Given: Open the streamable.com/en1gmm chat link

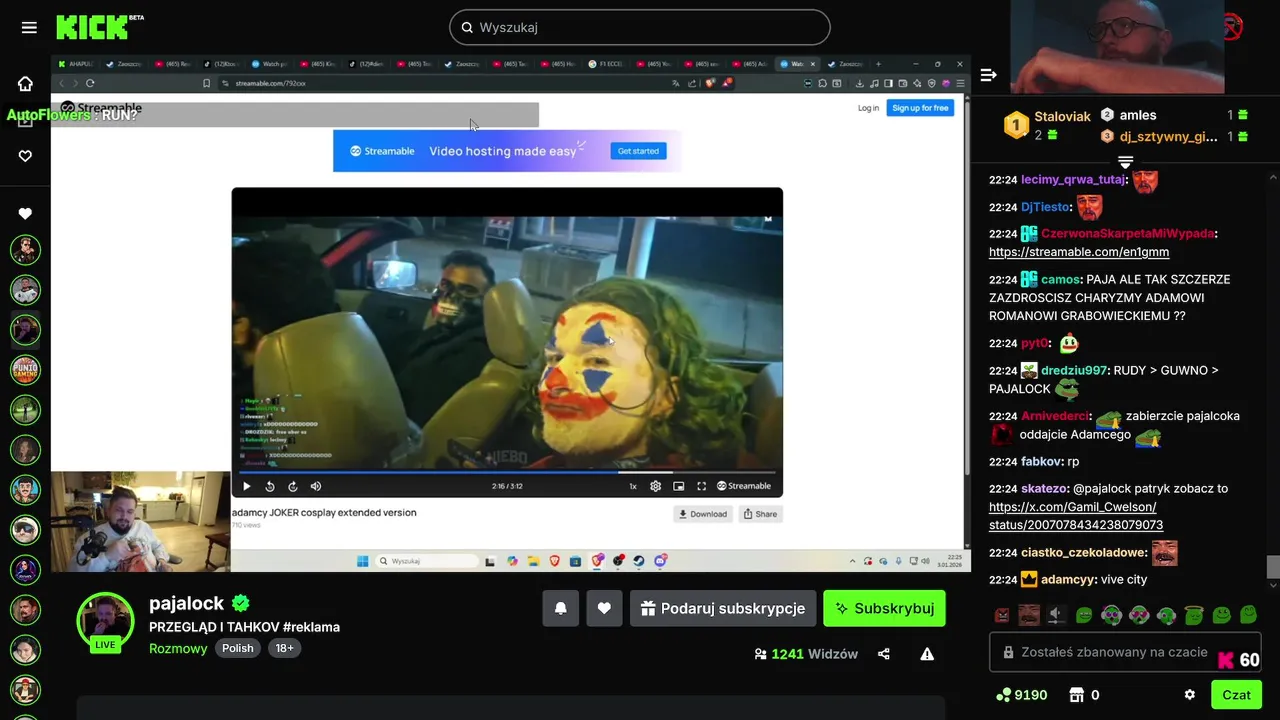Looking at the screenshot, I should [x=1078, y=252].
